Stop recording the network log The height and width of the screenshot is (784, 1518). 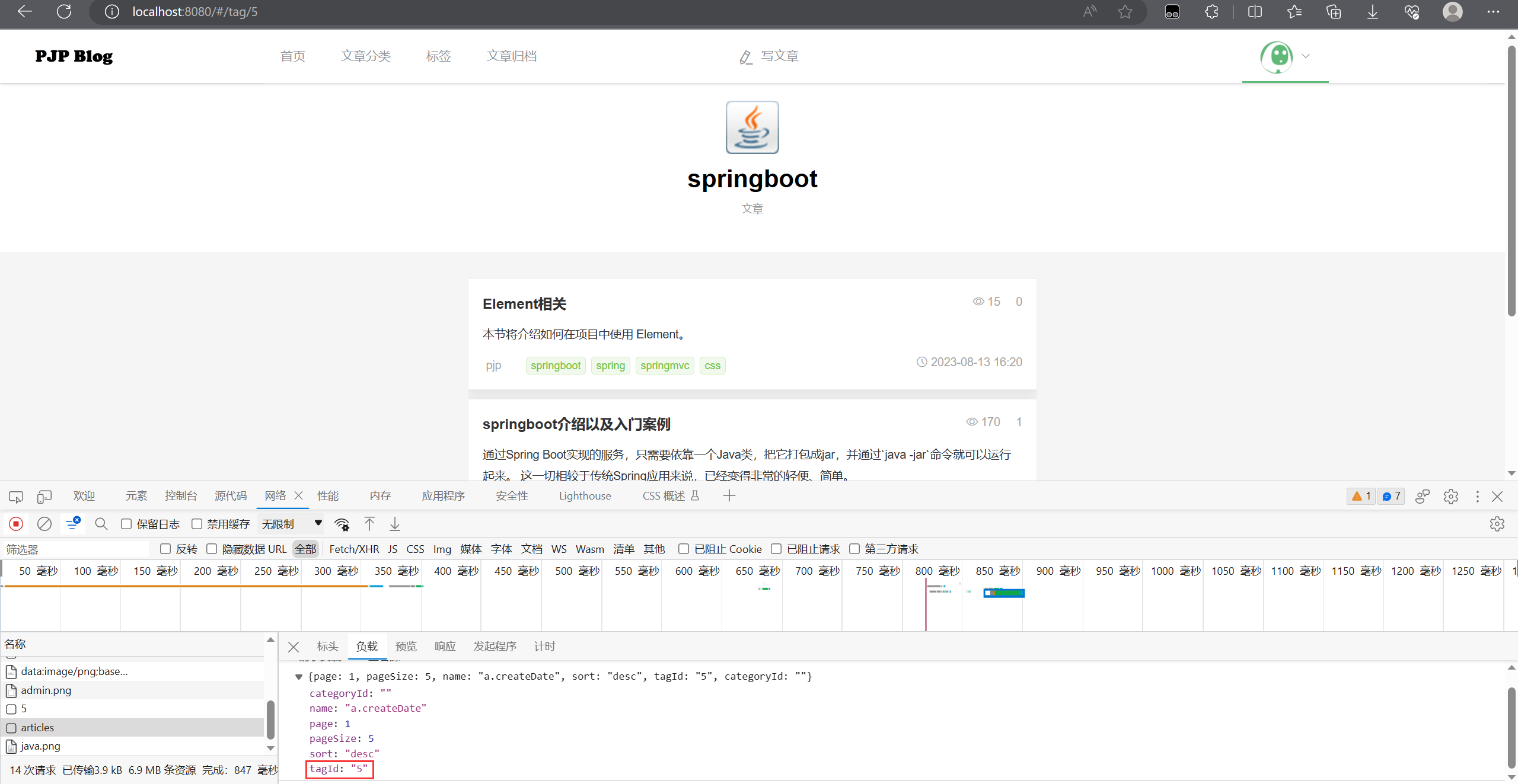coord(16,524)
